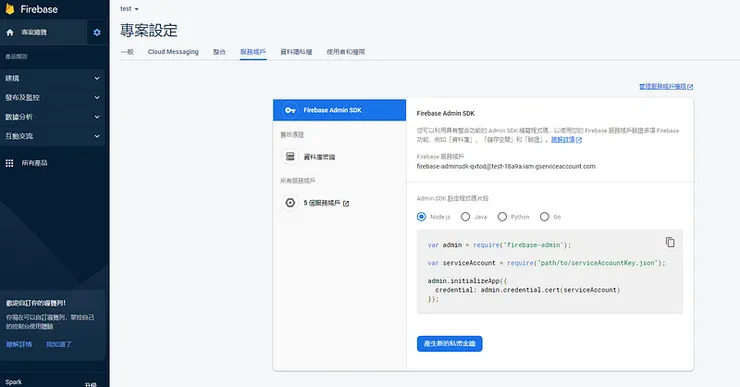Image resolution: width=740 pixels, height=387 pixels.
Task: Click external link icon in top-right manage link
Action: click(690, 87)
